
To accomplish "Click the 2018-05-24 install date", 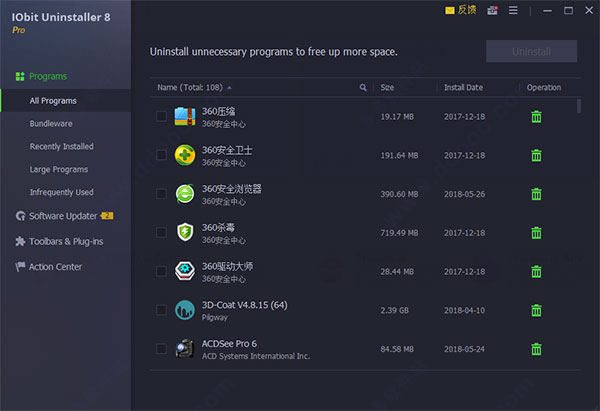I will click(x=464, y=349).
